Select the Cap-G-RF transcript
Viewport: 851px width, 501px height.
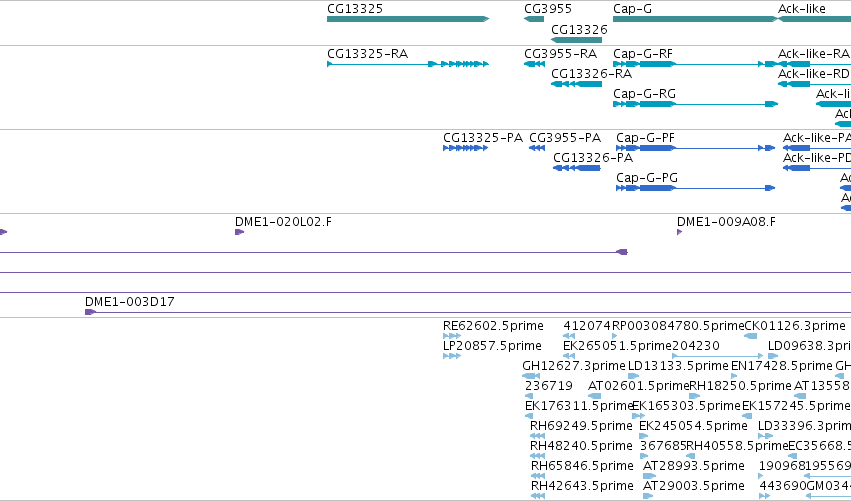point(695,64)
